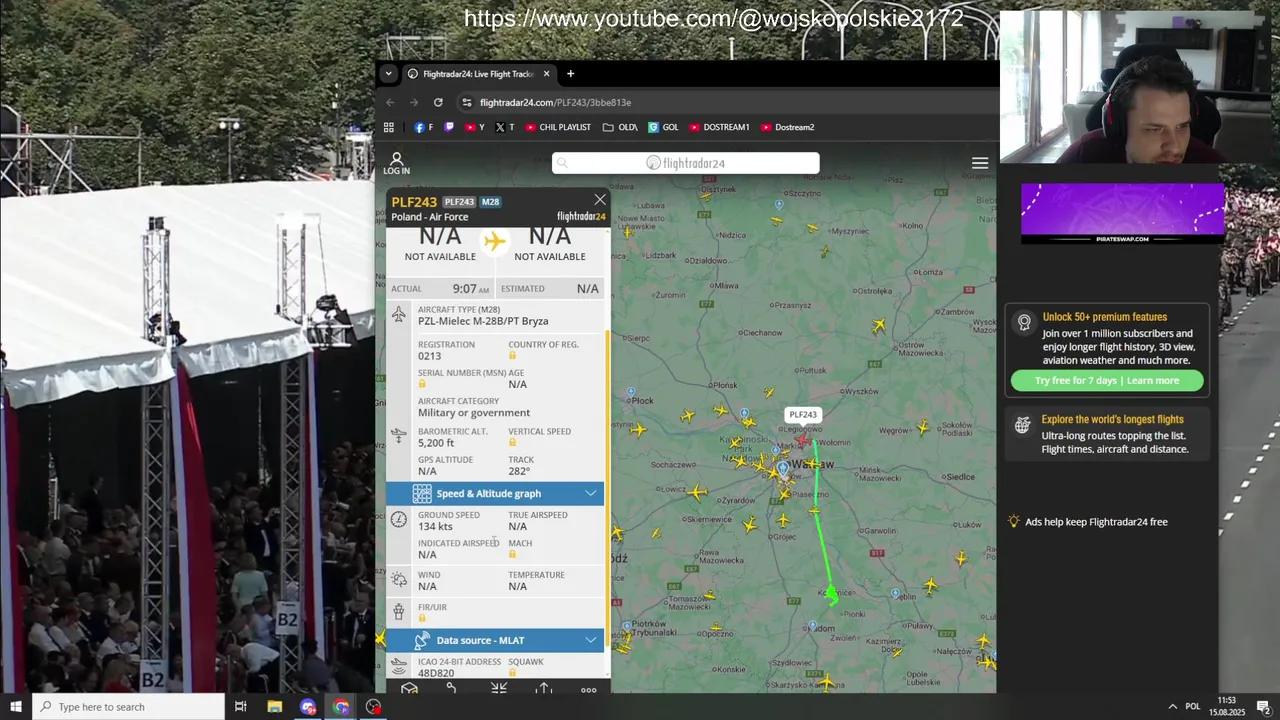Click the route icon in bottom panel toolbar
This screenshot has width=1280, height=720.
pos(452,689)
